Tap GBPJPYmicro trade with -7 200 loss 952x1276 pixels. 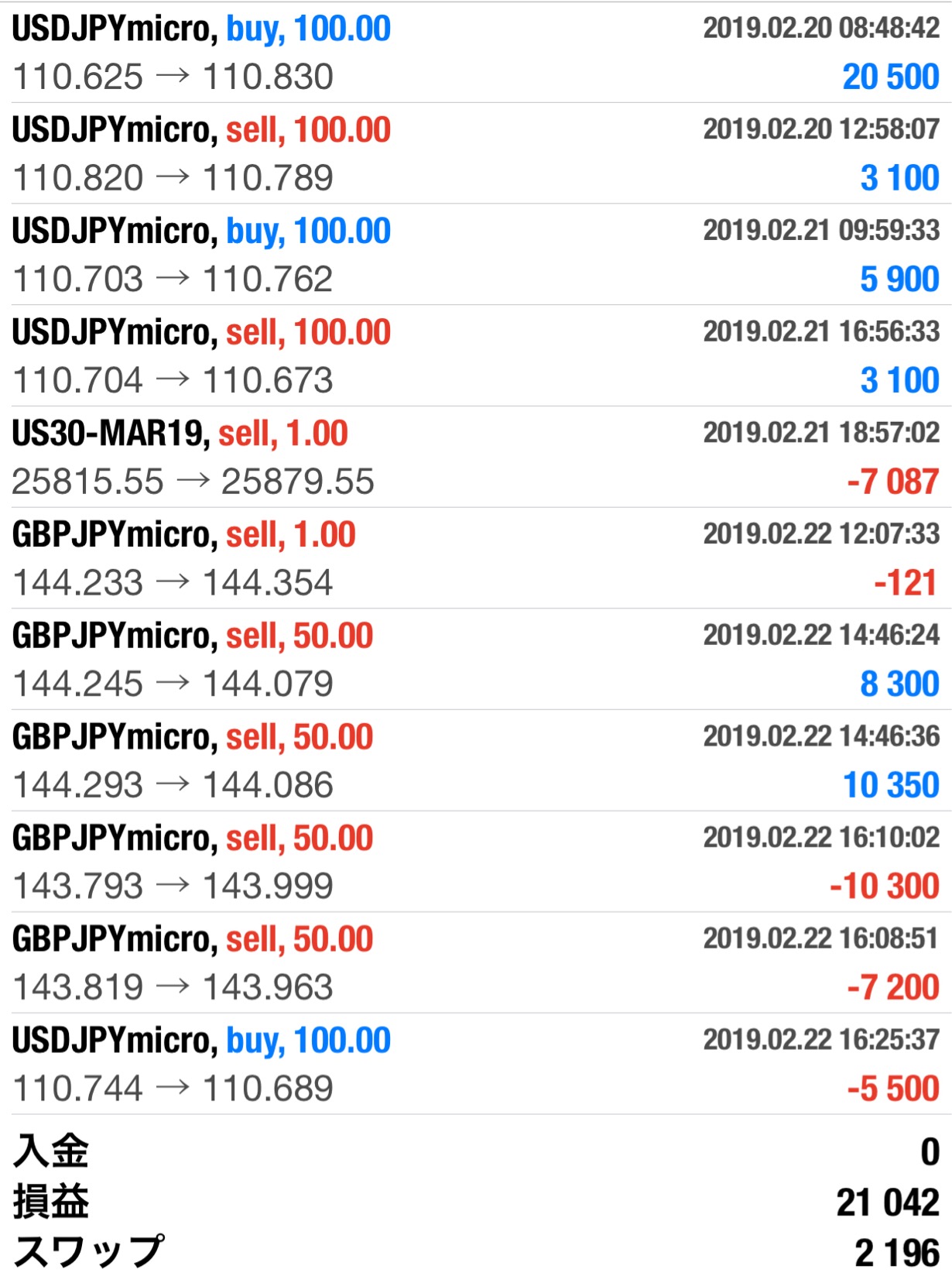(x=476, y=963)
